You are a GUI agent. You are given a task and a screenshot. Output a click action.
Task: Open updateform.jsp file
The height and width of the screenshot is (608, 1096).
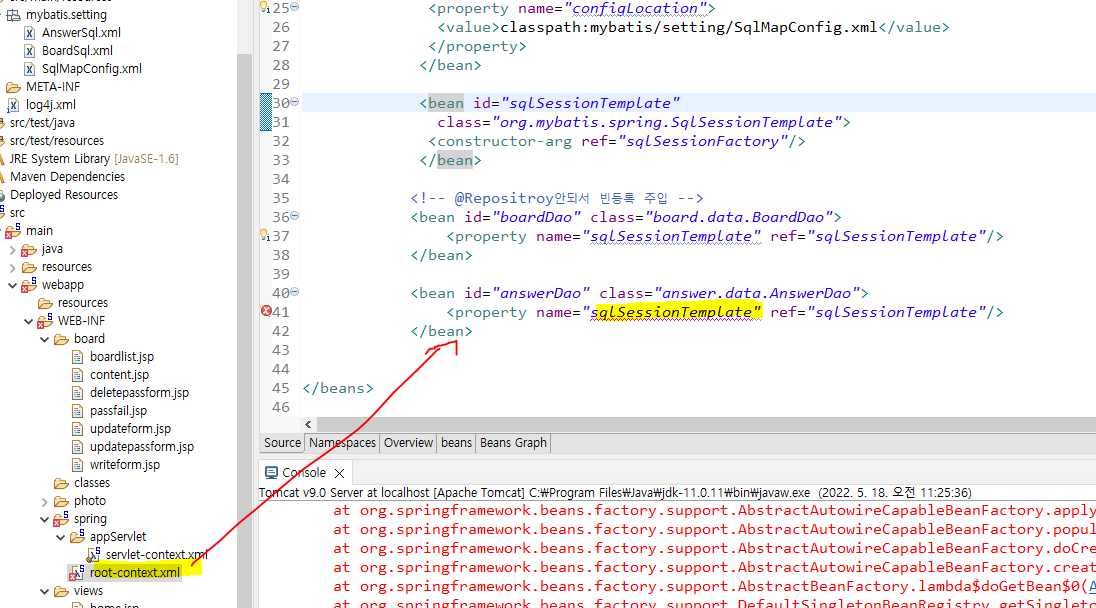pos(130,429)
